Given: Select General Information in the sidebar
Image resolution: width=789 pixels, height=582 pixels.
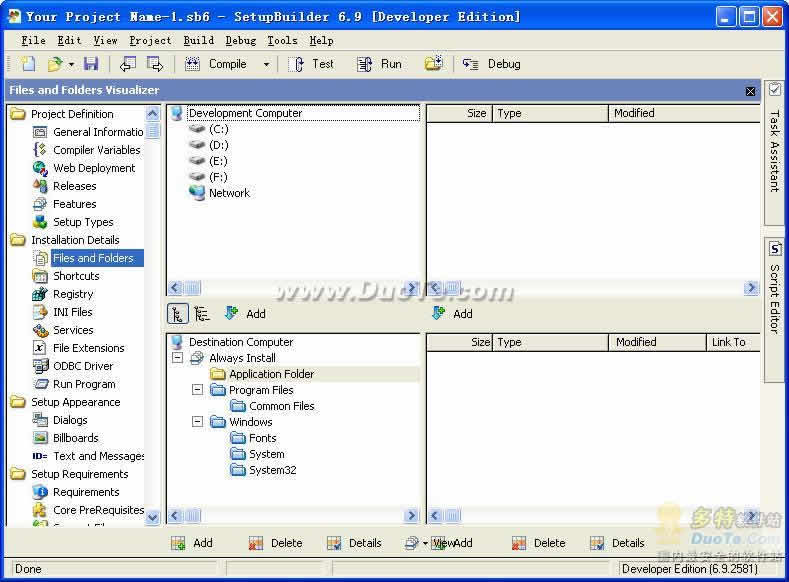Looking at the screenshot, I should coord(98,132).
